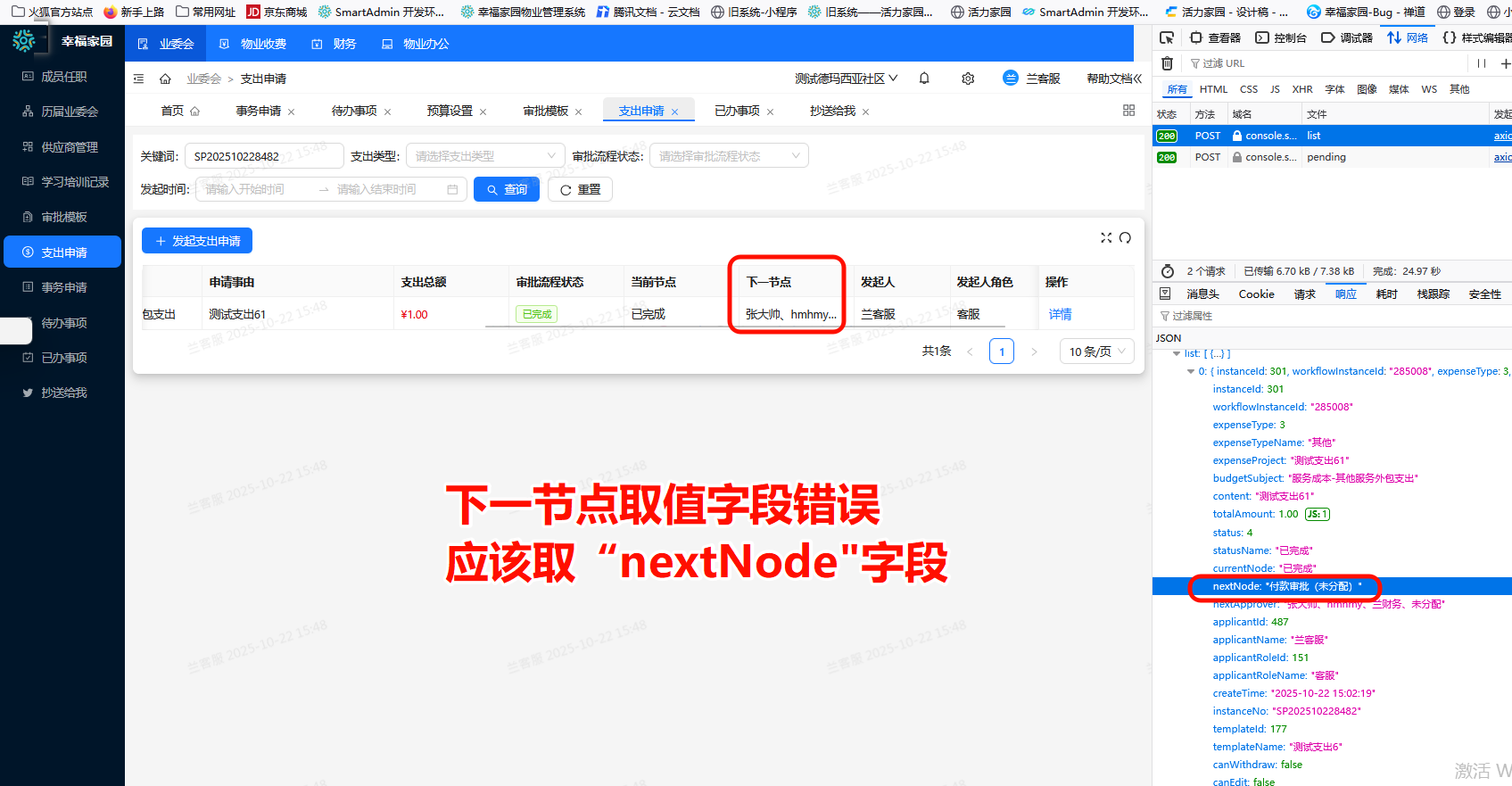Close the 已办事项 tab
Screen dimensions: 1512x786
tap(770, 112)
